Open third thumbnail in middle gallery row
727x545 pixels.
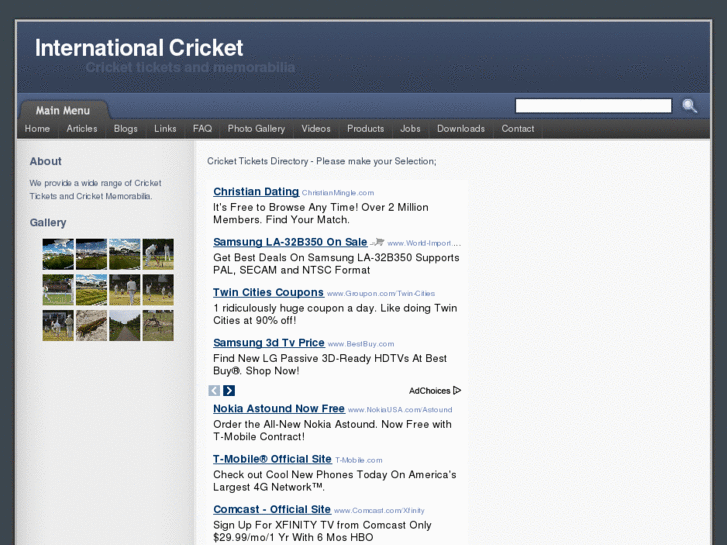click(x=125, y=289)
